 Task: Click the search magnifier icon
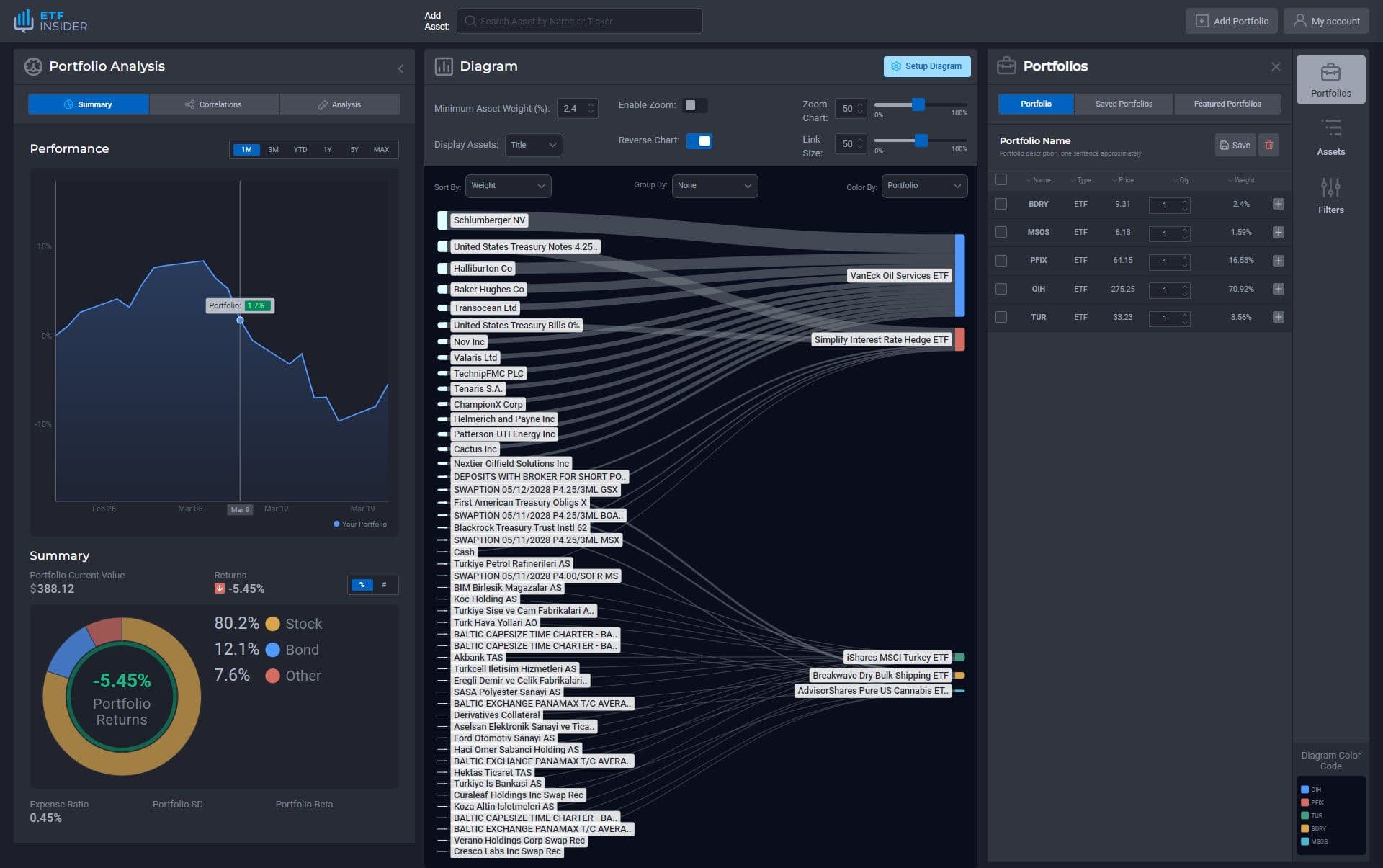[470, 21]
